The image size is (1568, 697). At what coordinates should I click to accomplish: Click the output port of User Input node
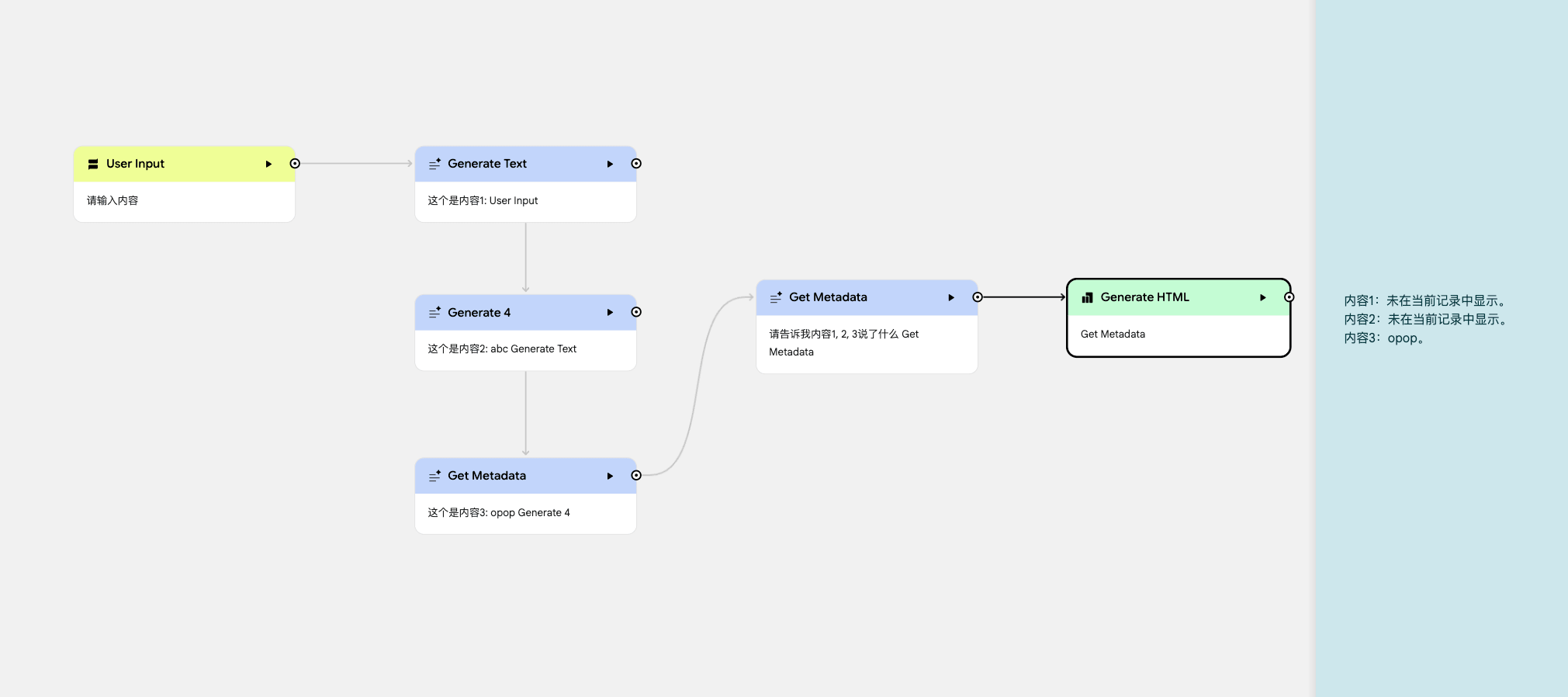point(295,164)
